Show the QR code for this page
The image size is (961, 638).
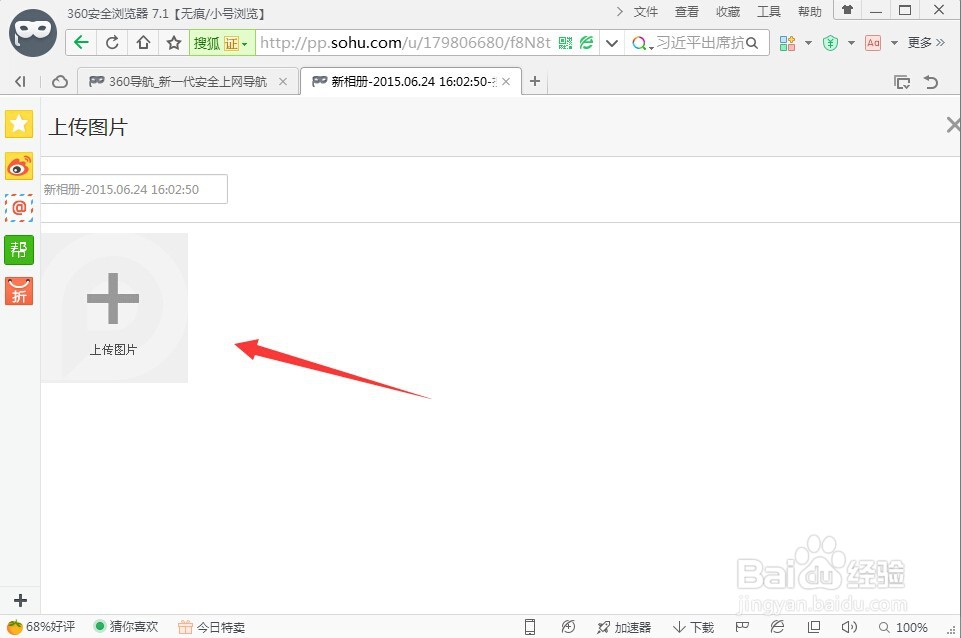pyautogui.click(x=565, y=43)
